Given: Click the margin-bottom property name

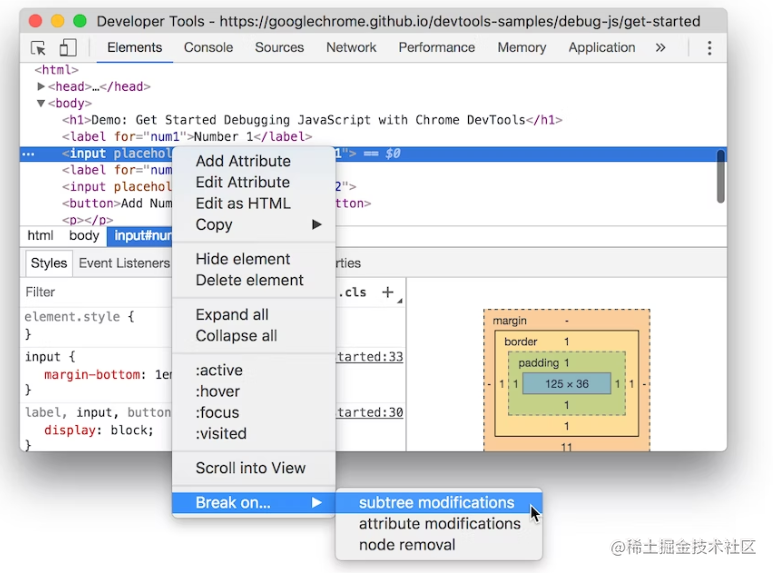Looking at the screenshot, I should point(92,375).
